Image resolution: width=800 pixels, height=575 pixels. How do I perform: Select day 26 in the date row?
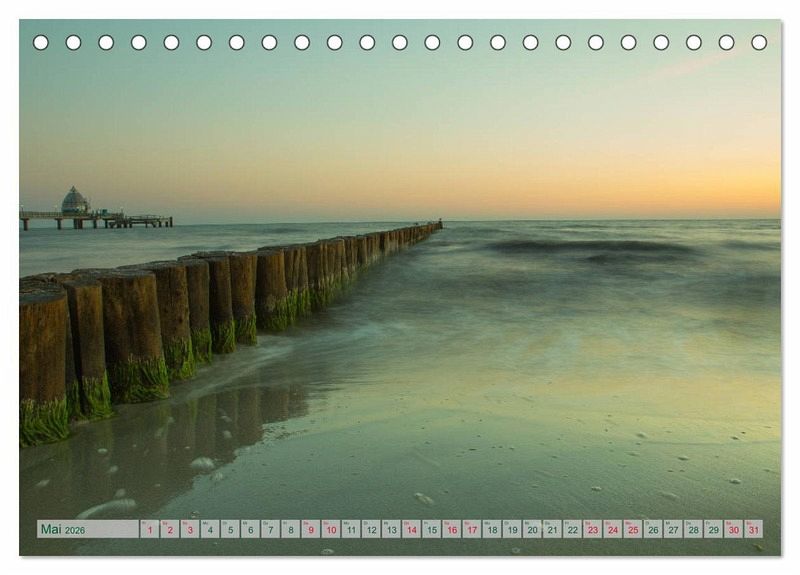[654, 529]
